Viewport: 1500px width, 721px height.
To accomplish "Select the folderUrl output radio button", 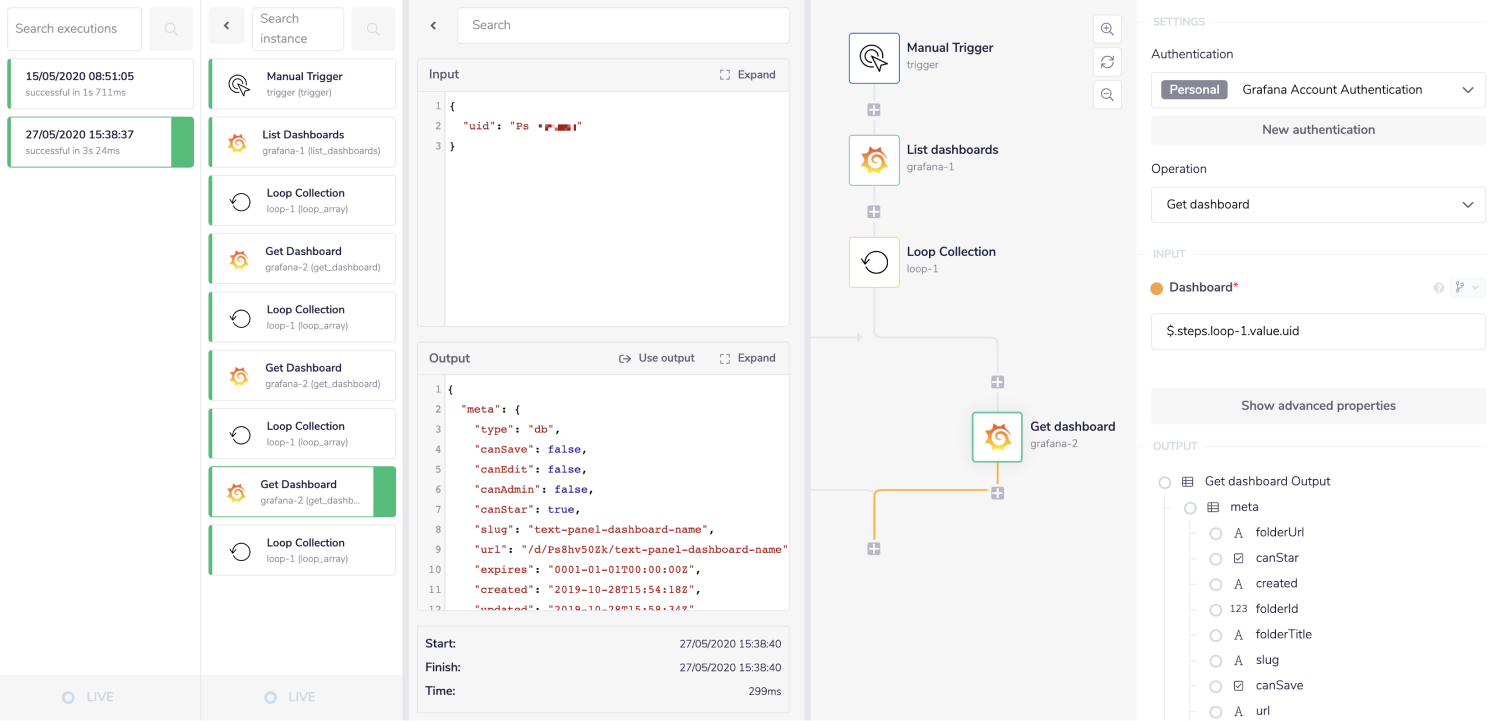I will [x=1216, y=533].
